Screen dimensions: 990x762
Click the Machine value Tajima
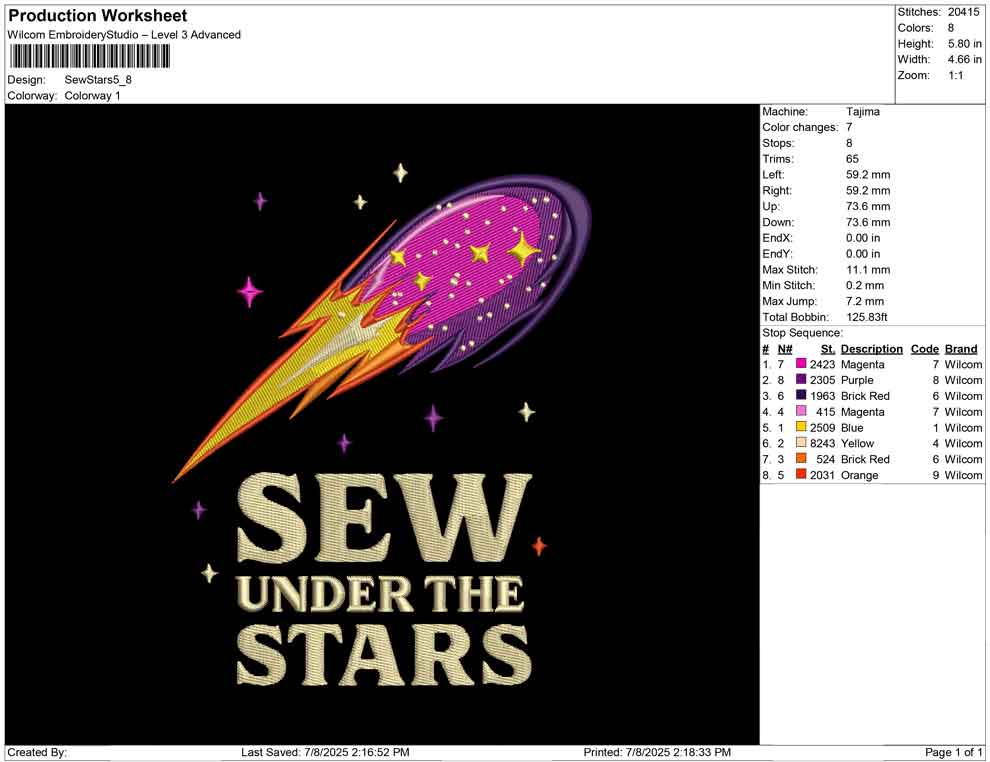pos(862,111)
